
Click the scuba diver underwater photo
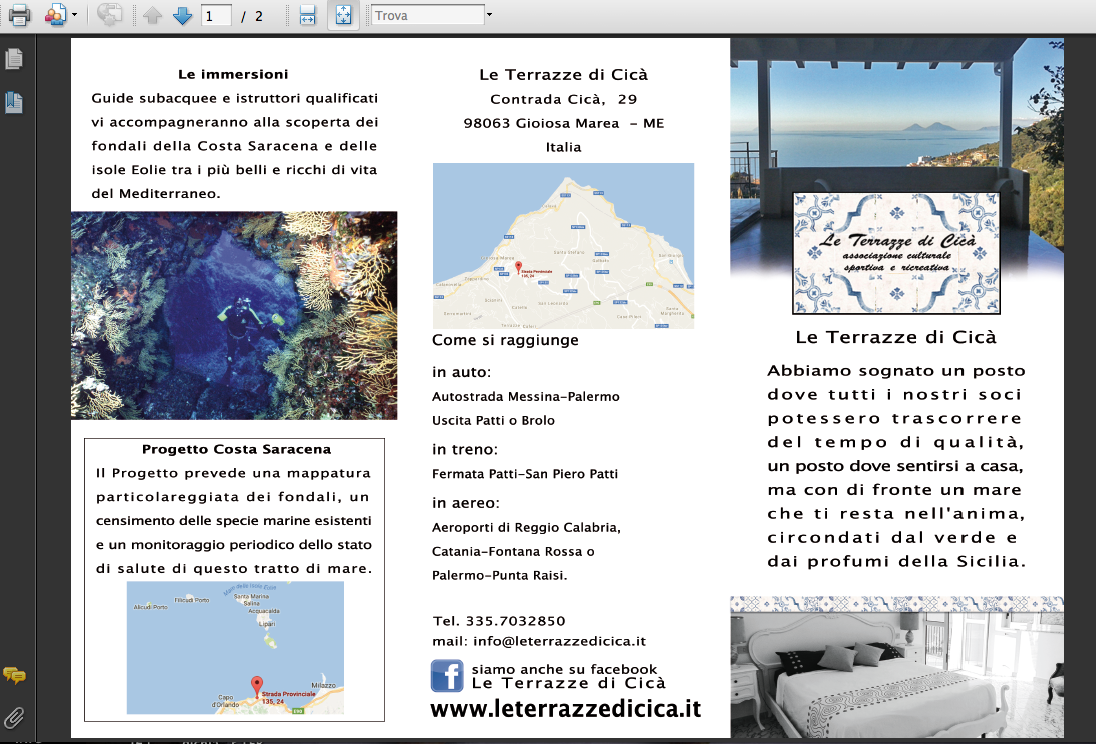pos(234,315)
